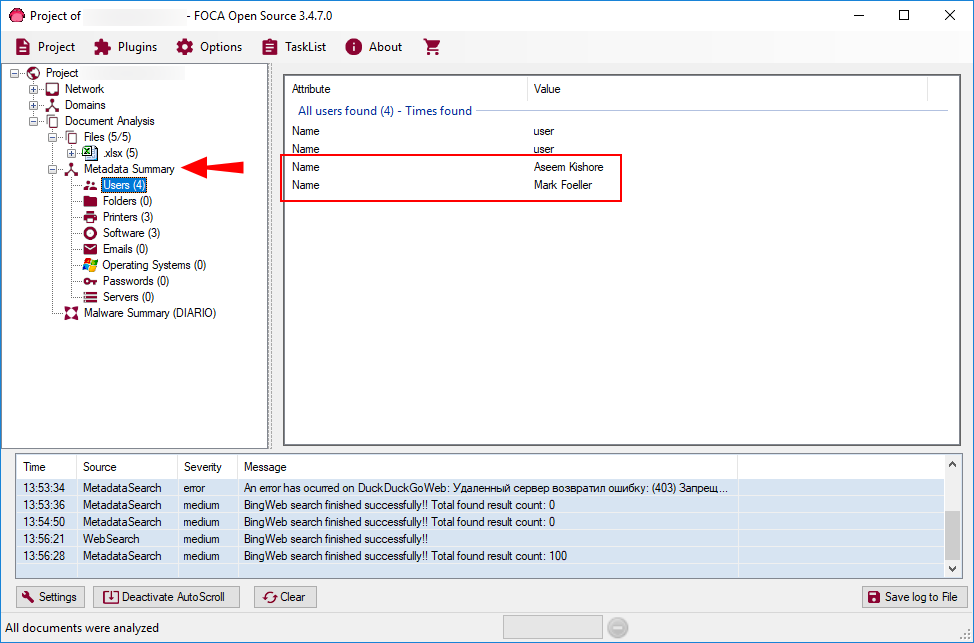
Task: Select Emails (0) in the tree
Action: 125,249
